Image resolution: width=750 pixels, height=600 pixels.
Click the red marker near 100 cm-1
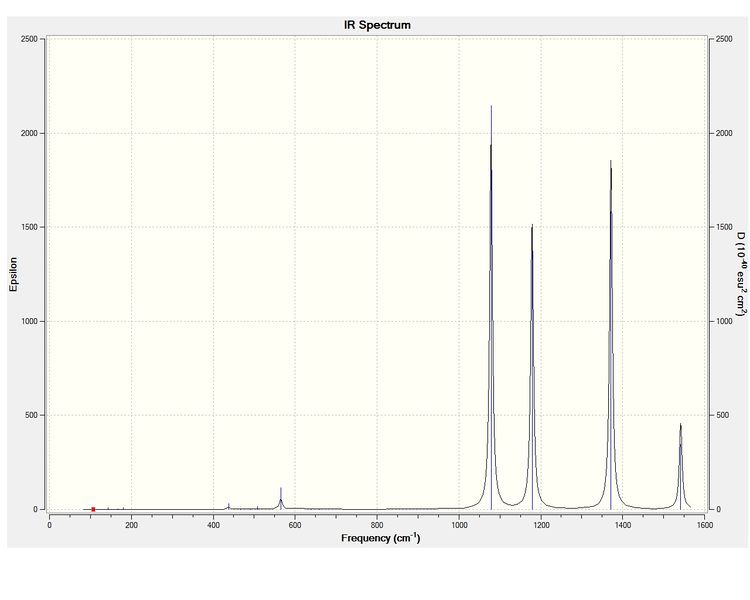pyautogui.click(x=93, y=509)
